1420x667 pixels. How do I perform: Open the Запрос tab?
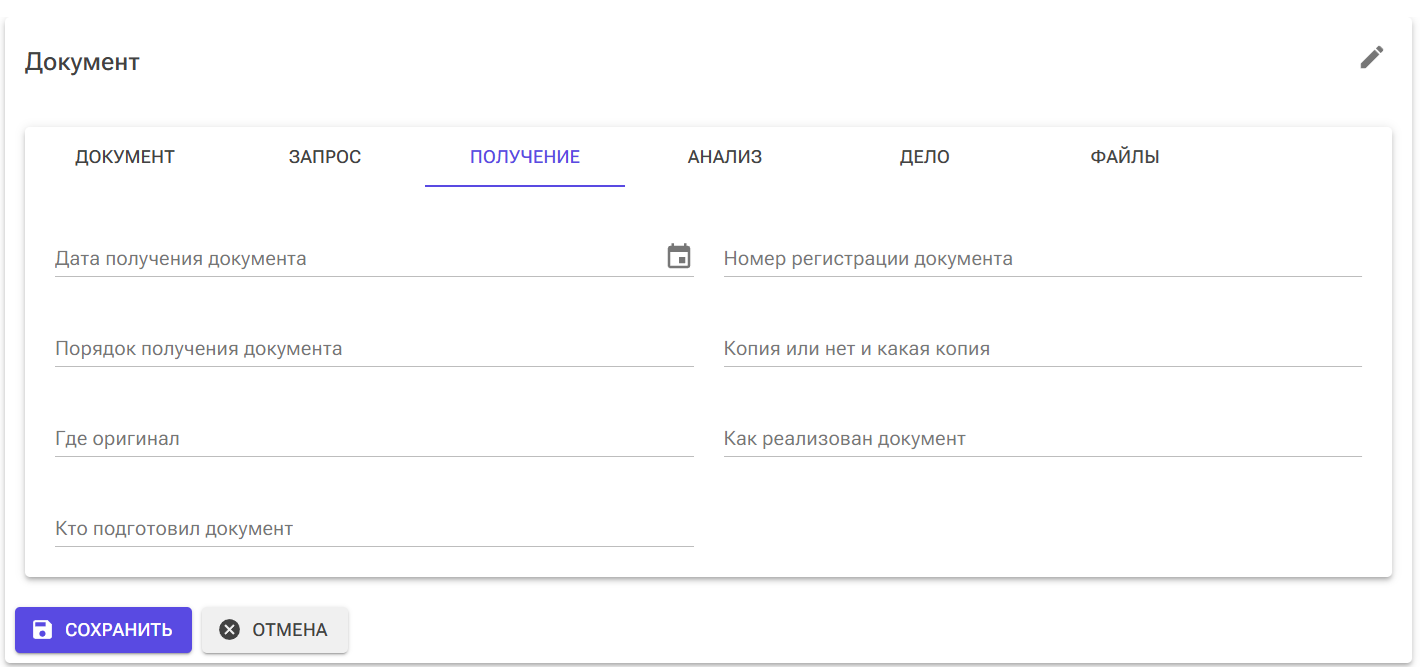325,157
